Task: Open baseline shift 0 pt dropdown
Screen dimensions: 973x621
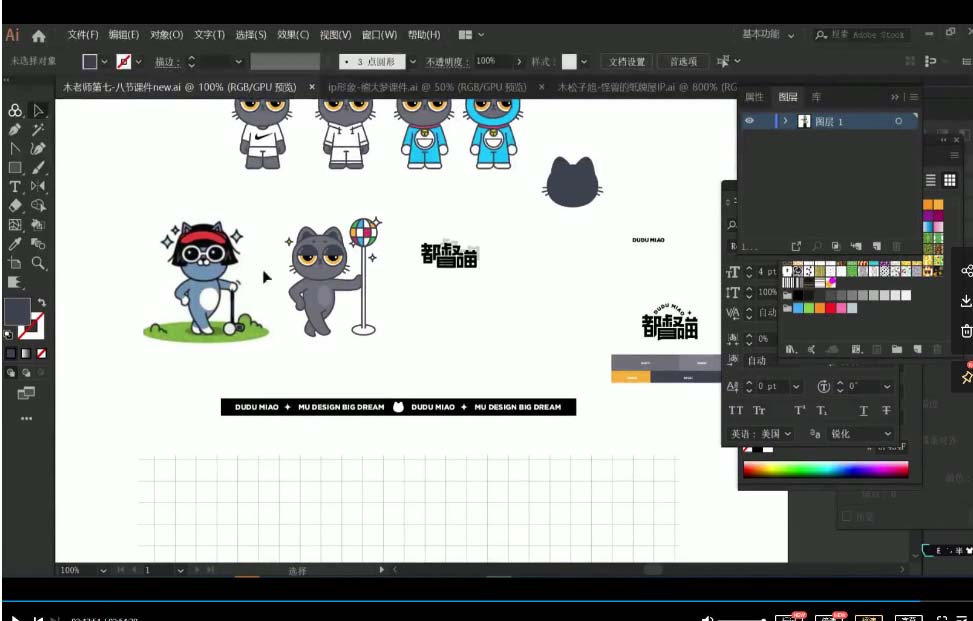Action: click(x=796, y=386)
